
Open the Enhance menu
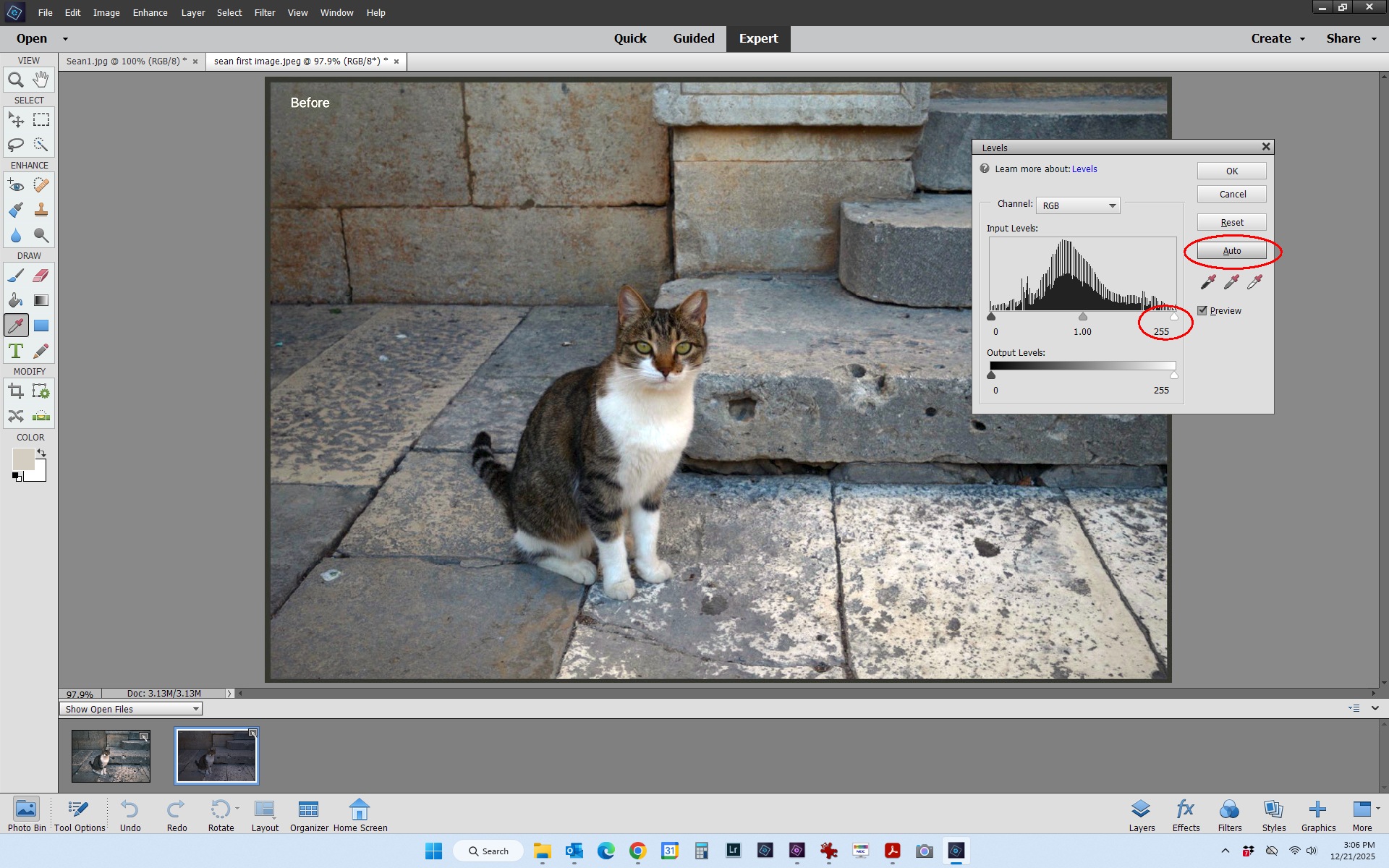pyautogui.click(x=150, y=12)
